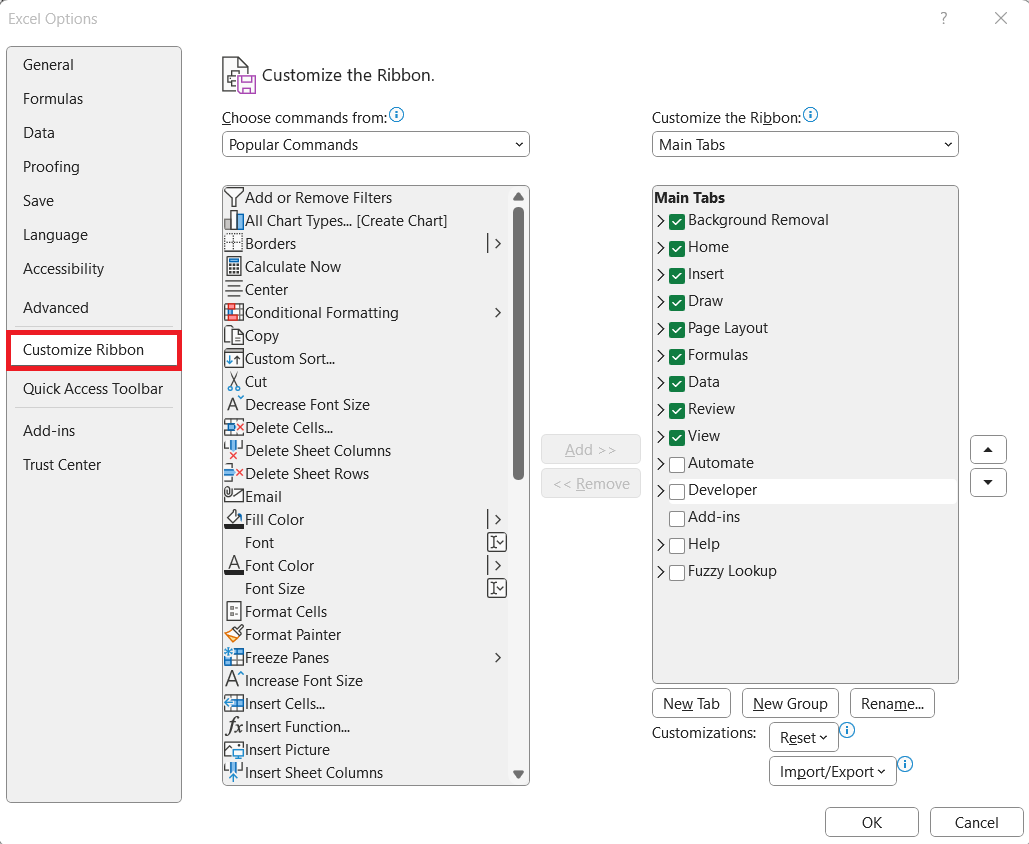
Task: Enable the Developer tab checkbox
Action: tap(677, 492)
